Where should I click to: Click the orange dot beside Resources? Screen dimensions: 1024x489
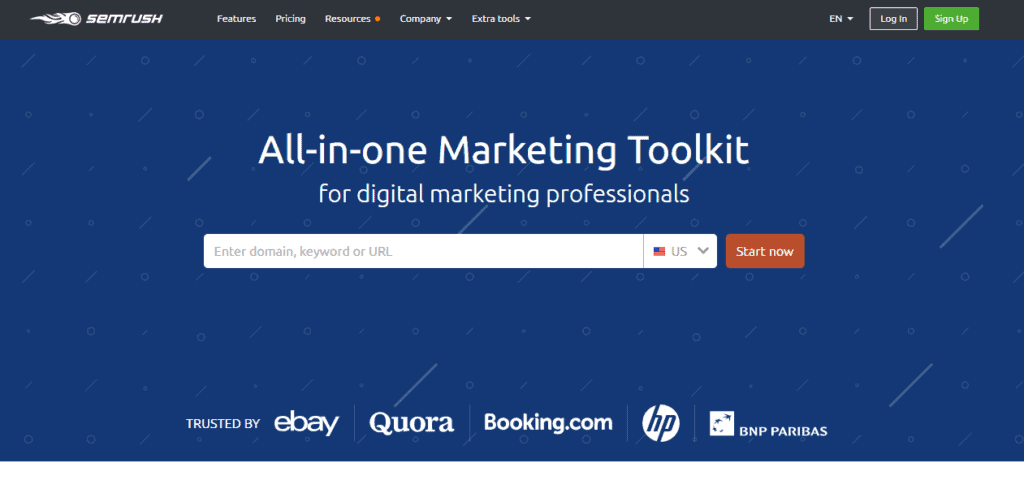[x=377, y=19]
